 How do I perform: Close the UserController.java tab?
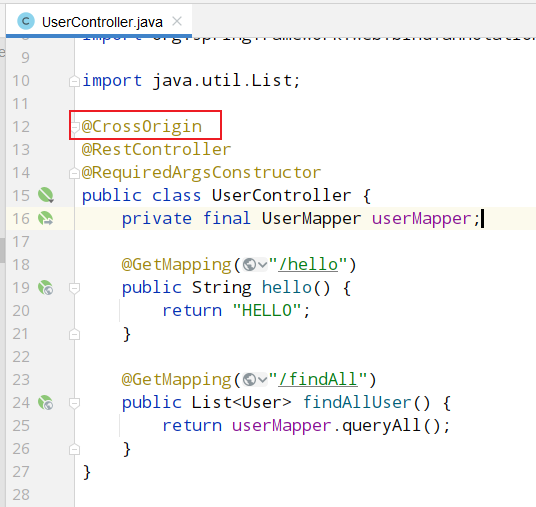(x=177, y=21)
